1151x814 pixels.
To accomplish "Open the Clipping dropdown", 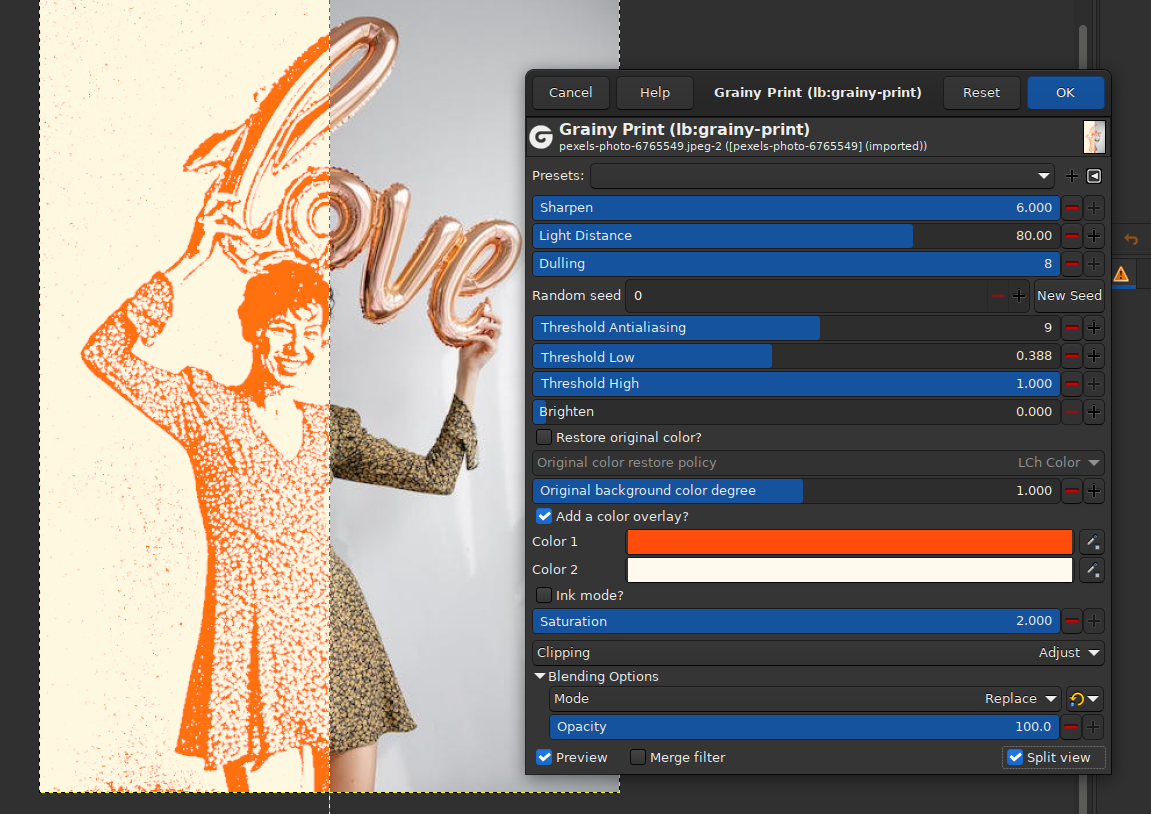I will (x=818, y=653).
